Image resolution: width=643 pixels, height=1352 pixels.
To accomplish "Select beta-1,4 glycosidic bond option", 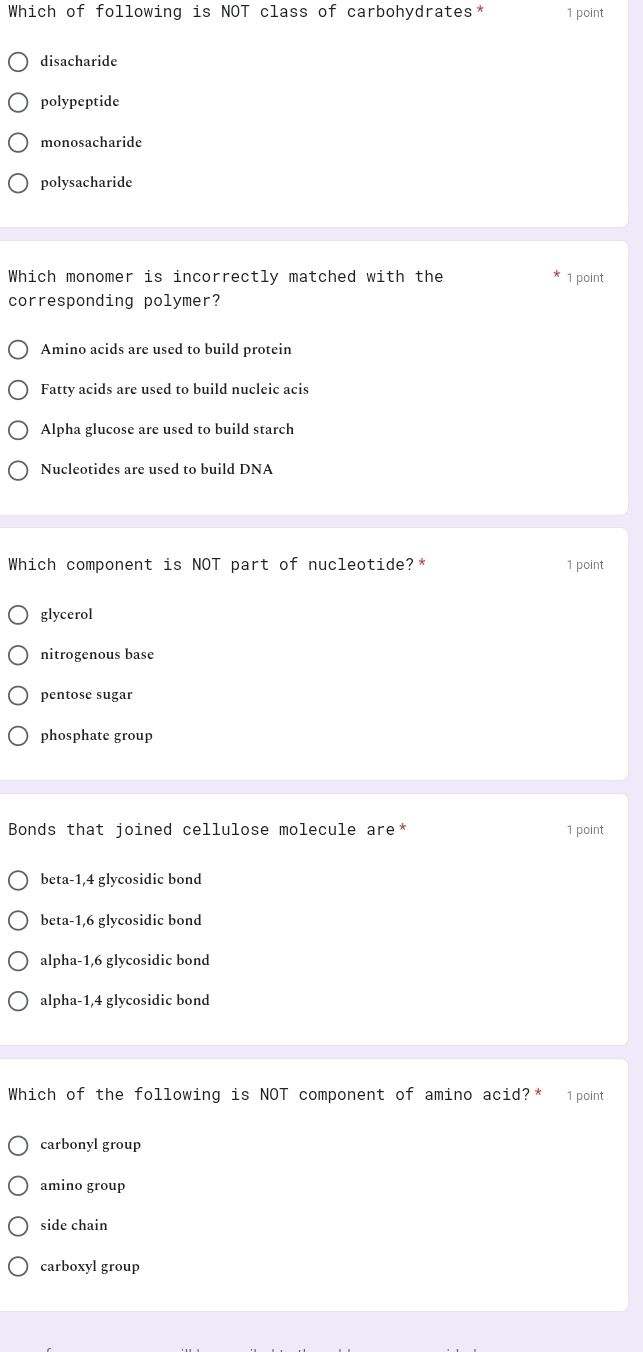I will coord(18,880).
